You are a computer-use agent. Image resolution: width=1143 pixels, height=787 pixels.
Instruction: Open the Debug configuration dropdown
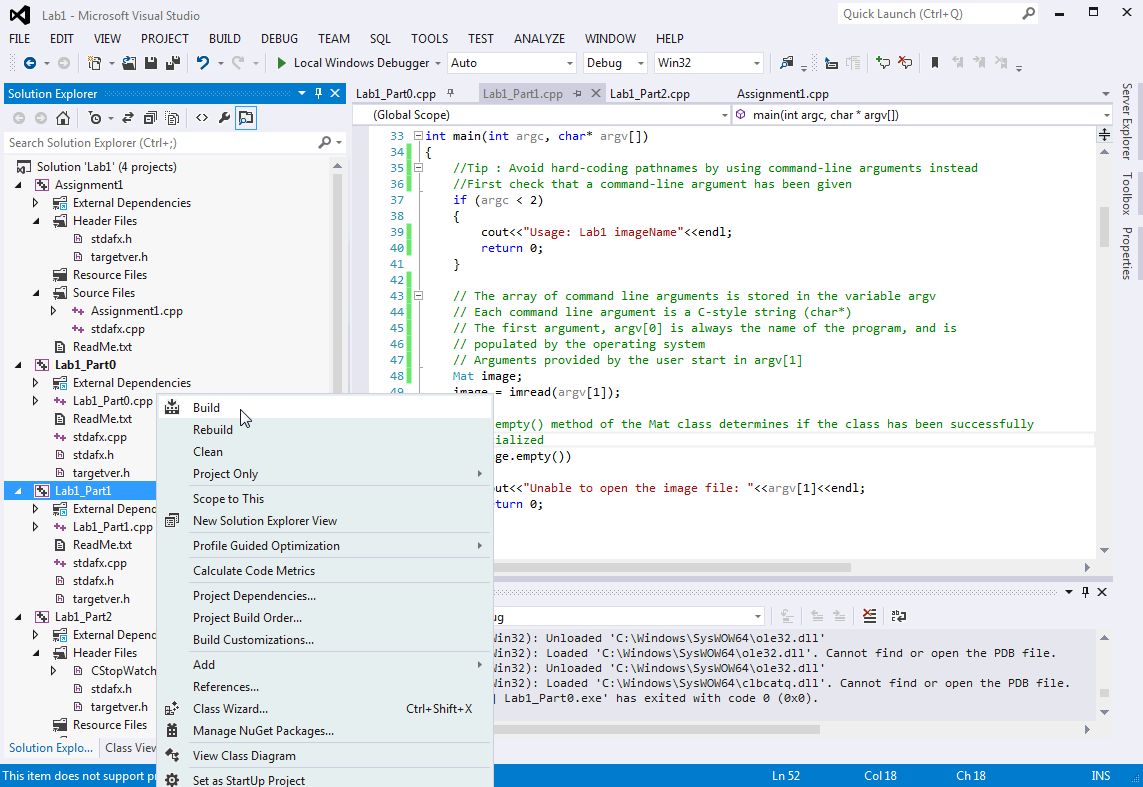click(614, 62)
